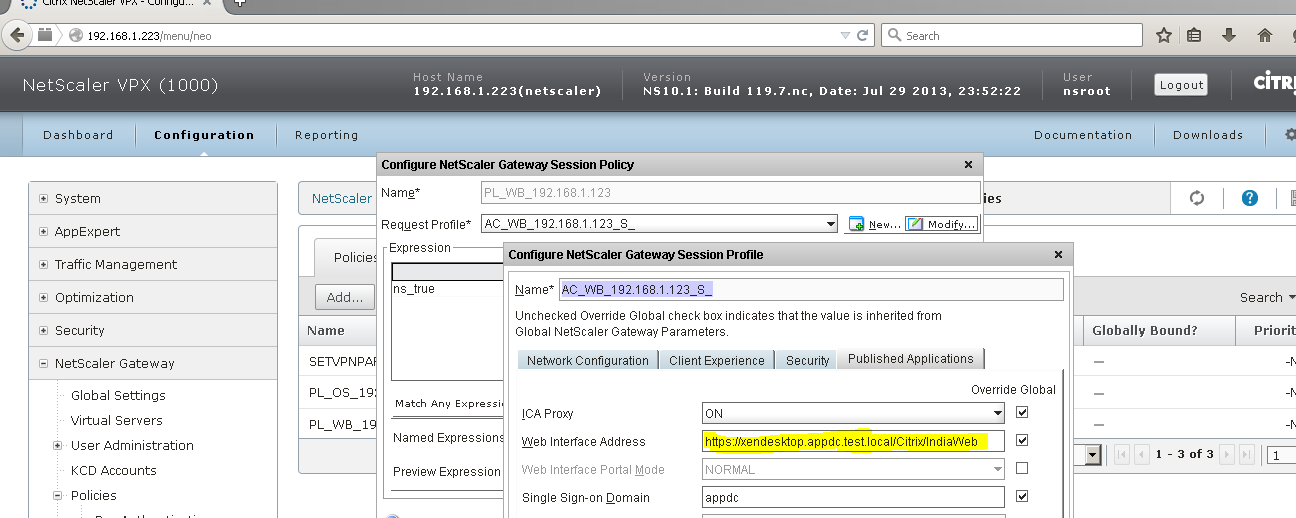This screenshot has width=1296, height=518.
Task: Toggle Web Interface Portal Mode override checkbox
Action: pos(1021,468)
